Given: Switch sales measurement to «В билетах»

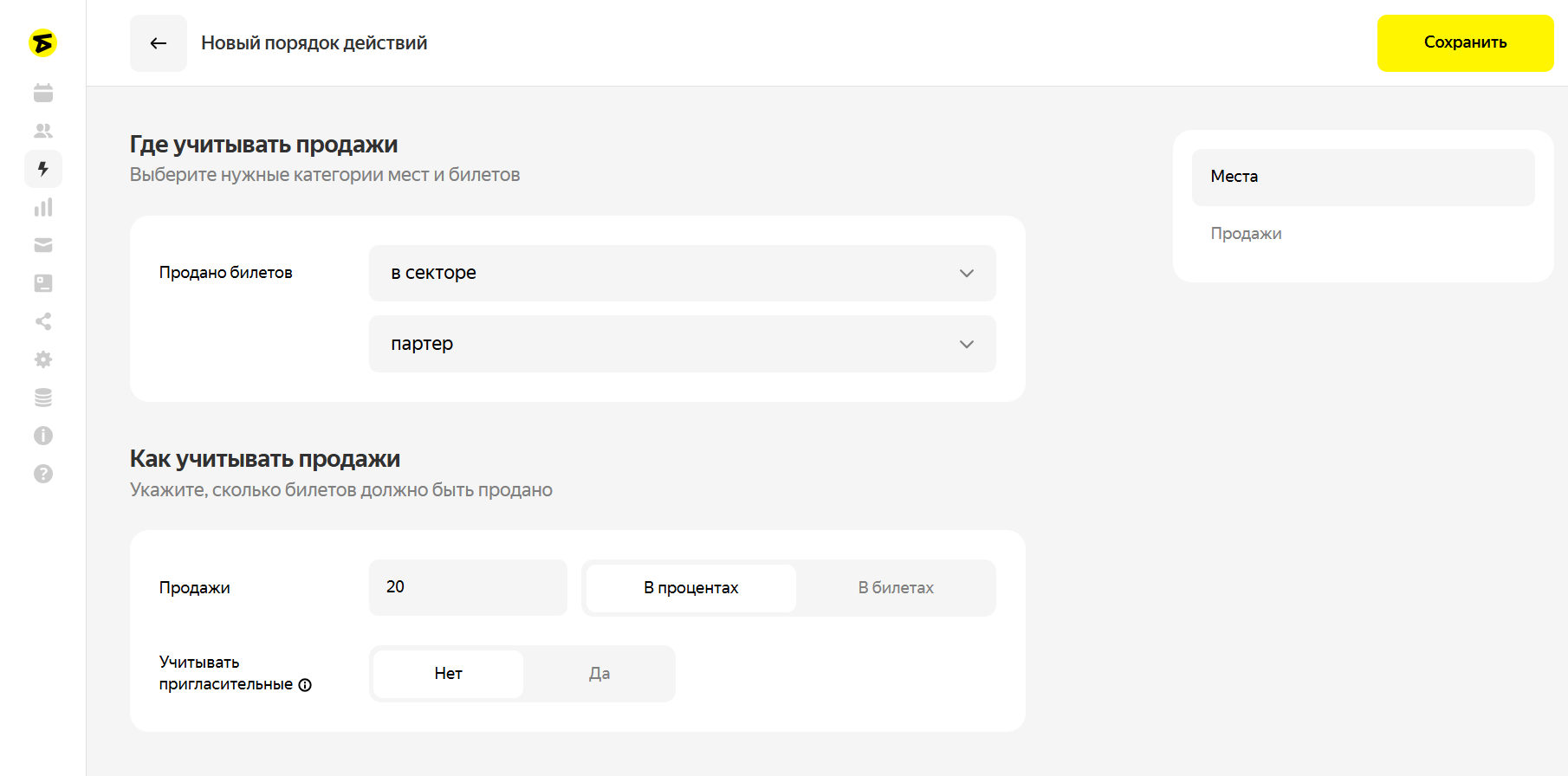Looking at the screenshot, I should tap(895, 588).
